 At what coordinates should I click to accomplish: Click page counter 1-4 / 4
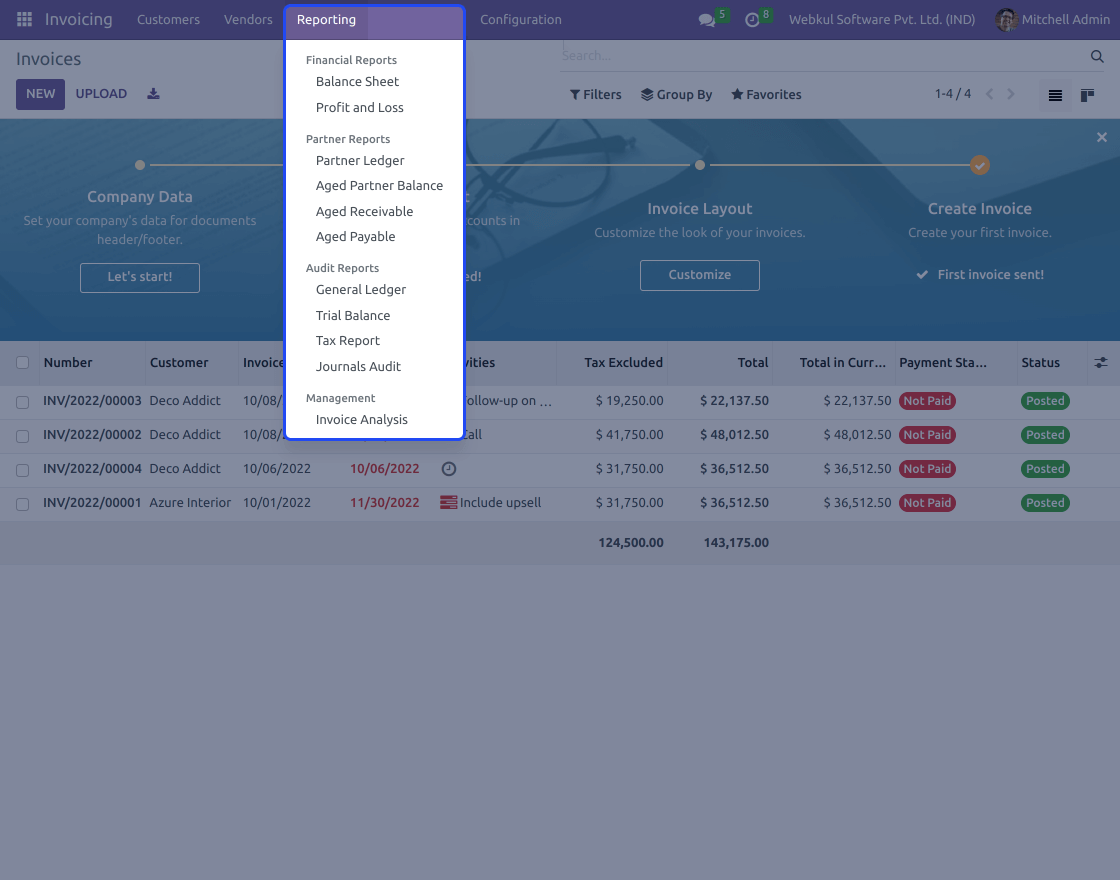tap(953, 94)
